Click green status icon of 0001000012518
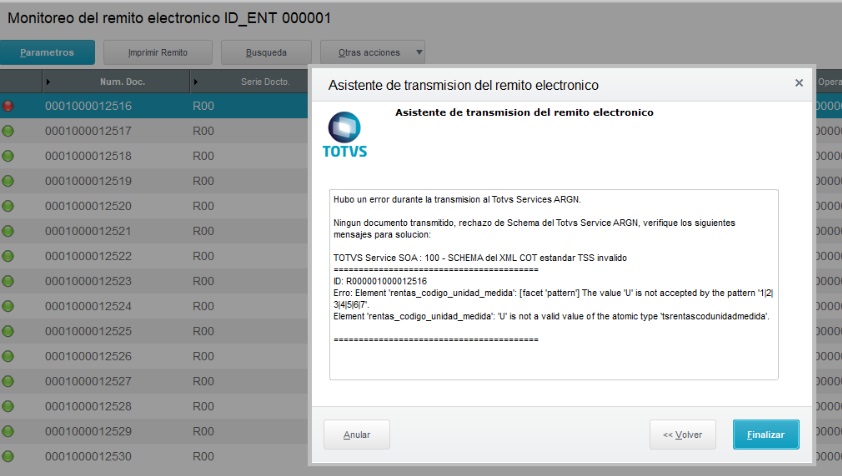 (8, 156)
